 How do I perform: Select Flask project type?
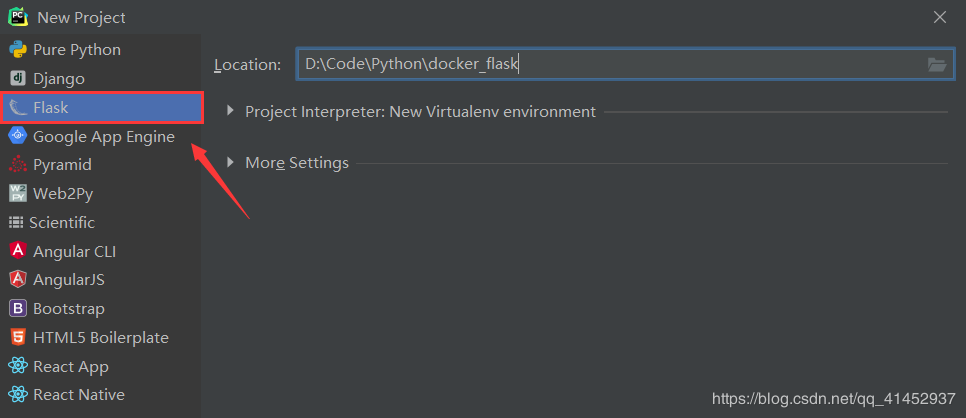click(x=50, y=107)
